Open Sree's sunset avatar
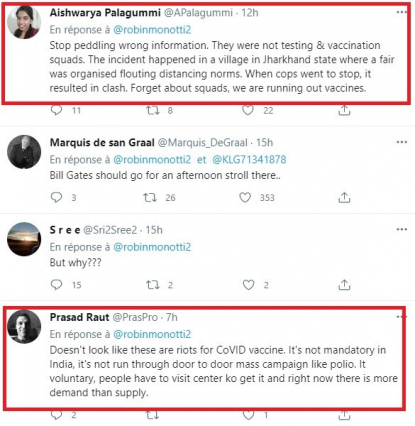The image size is (415, 426). tap(24, 239)
